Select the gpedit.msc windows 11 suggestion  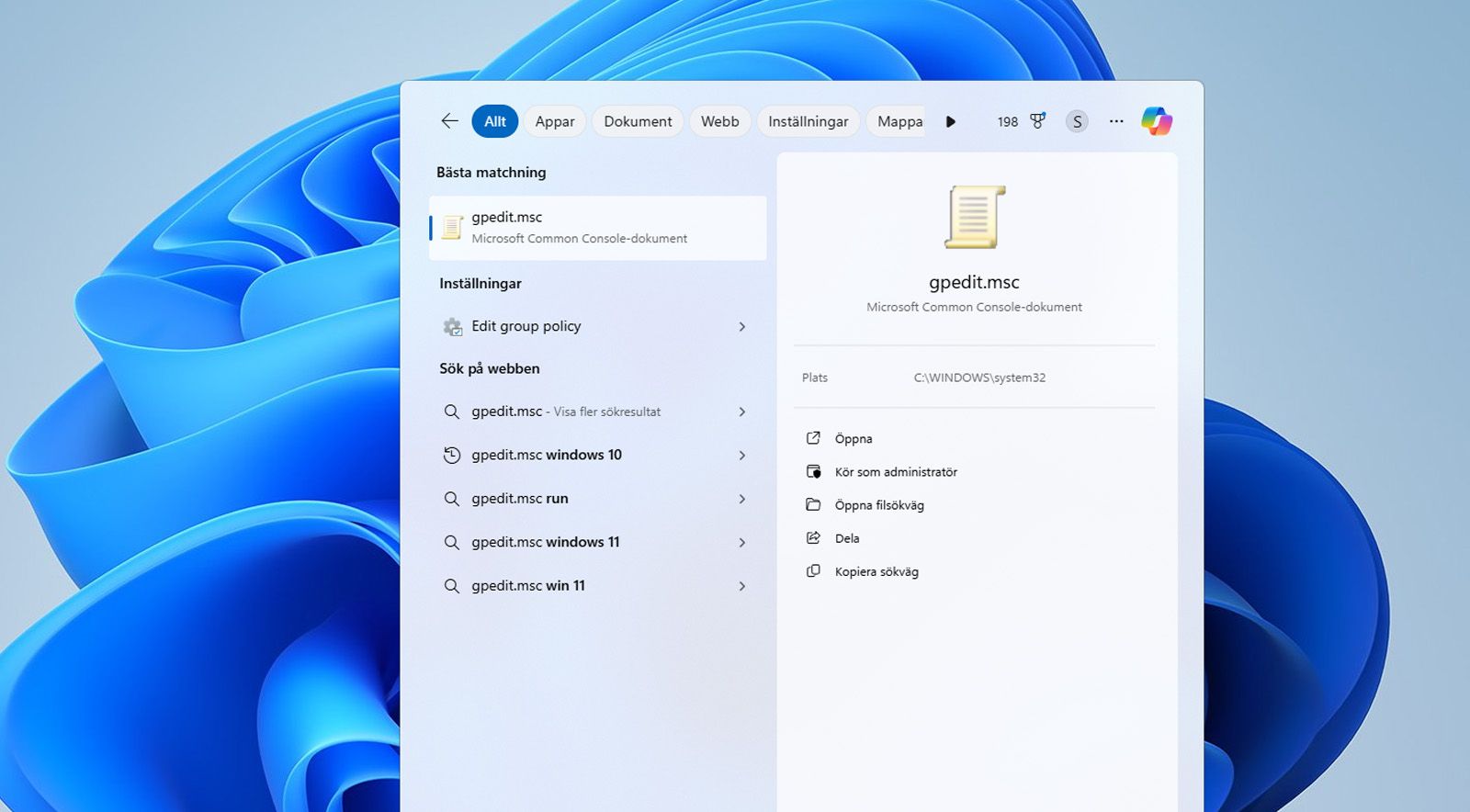coord(598,542)
